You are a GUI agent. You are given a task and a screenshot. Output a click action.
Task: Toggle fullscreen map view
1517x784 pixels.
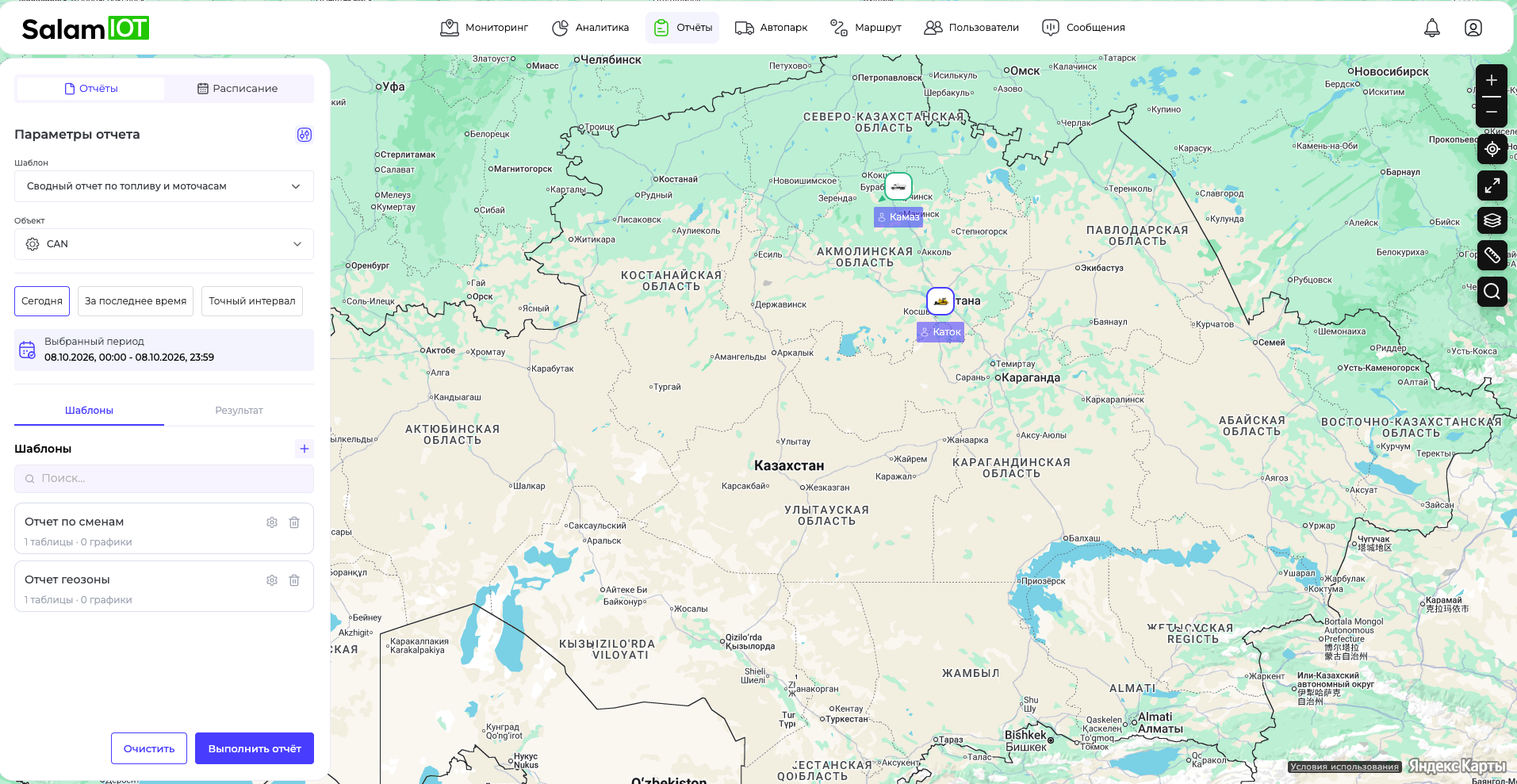pyautogui.click(x=1492, y=185)
